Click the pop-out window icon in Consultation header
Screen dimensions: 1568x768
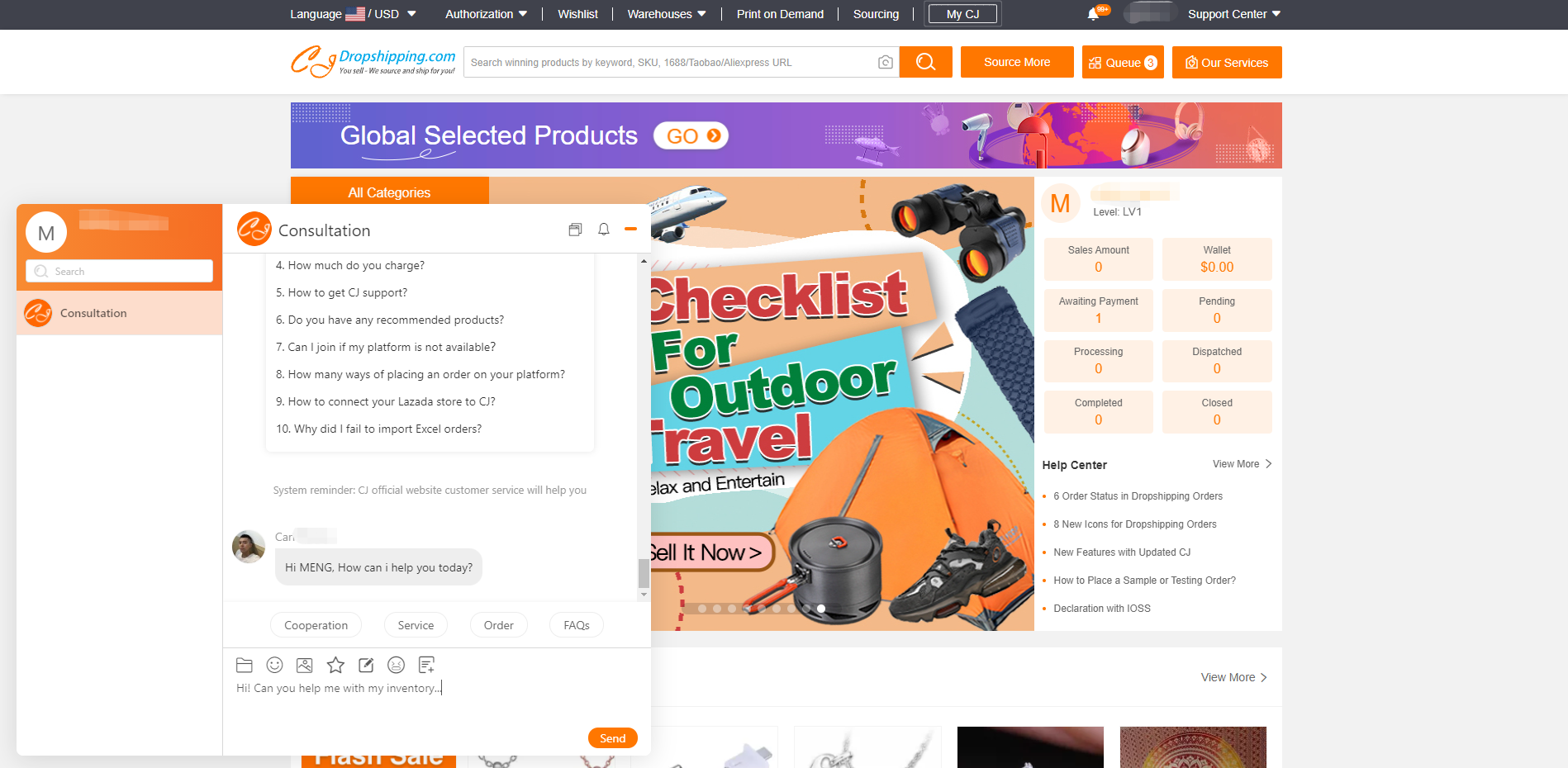click(x=575, y=230)
